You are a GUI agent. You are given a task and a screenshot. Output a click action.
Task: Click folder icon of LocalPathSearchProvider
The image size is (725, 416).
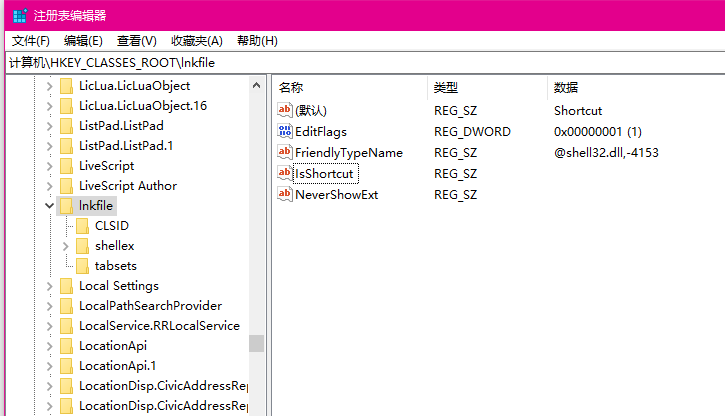pos(67,306)
